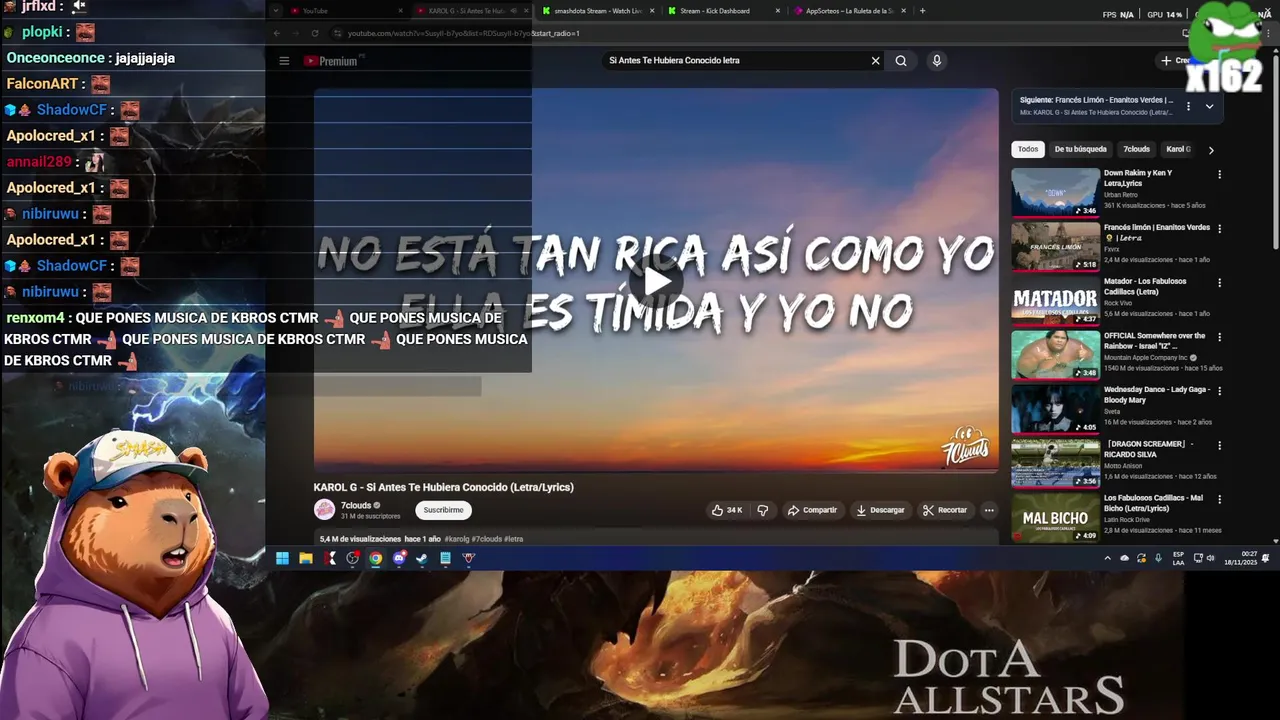Click the #karolg hashtag link

click(x=457, y=539)
